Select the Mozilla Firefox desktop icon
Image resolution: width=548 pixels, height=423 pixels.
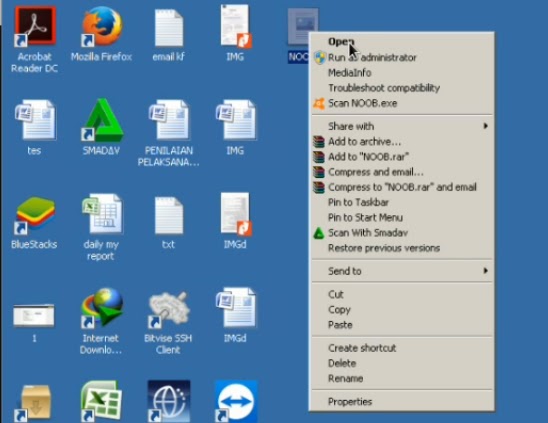(102, 27)
